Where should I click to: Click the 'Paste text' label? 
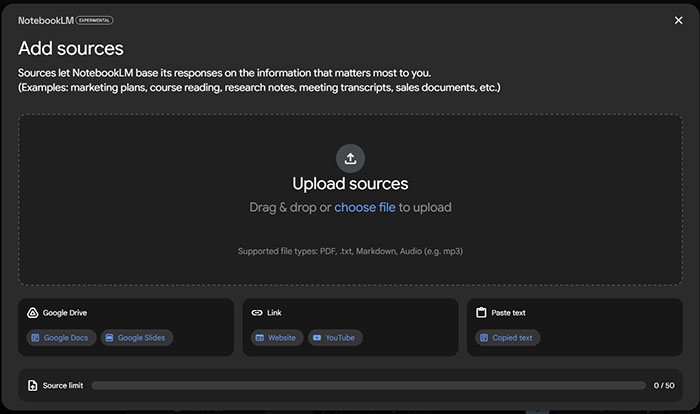[x=508, y=313]
